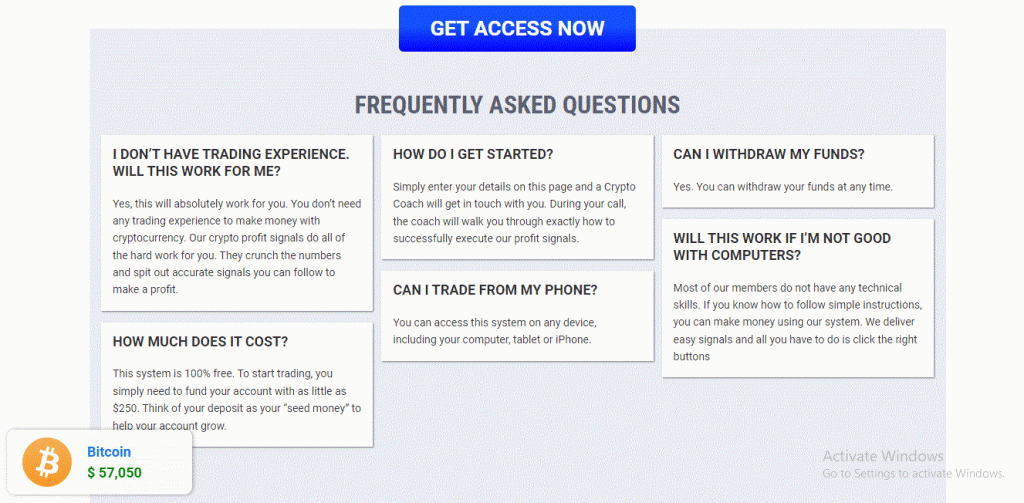Screen dimensions: 1024x503
Task: Open the 'Will this work if I'm not good with computers?' question
Action: [782, 247]
